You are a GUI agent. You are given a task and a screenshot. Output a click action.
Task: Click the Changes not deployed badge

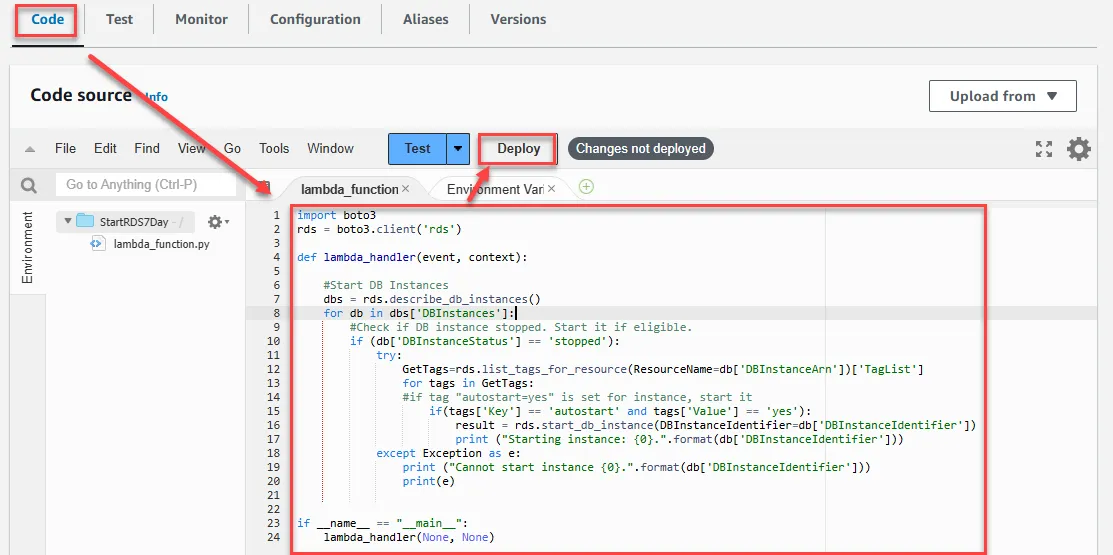point(640,149)
